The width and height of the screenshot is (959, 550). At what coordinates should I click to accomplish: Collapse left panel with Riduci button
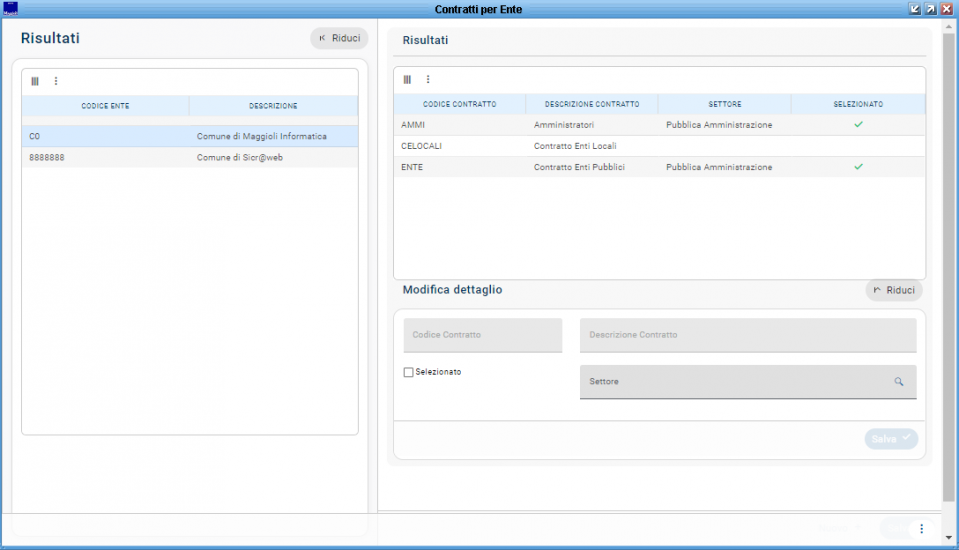(x=339, y=38)
